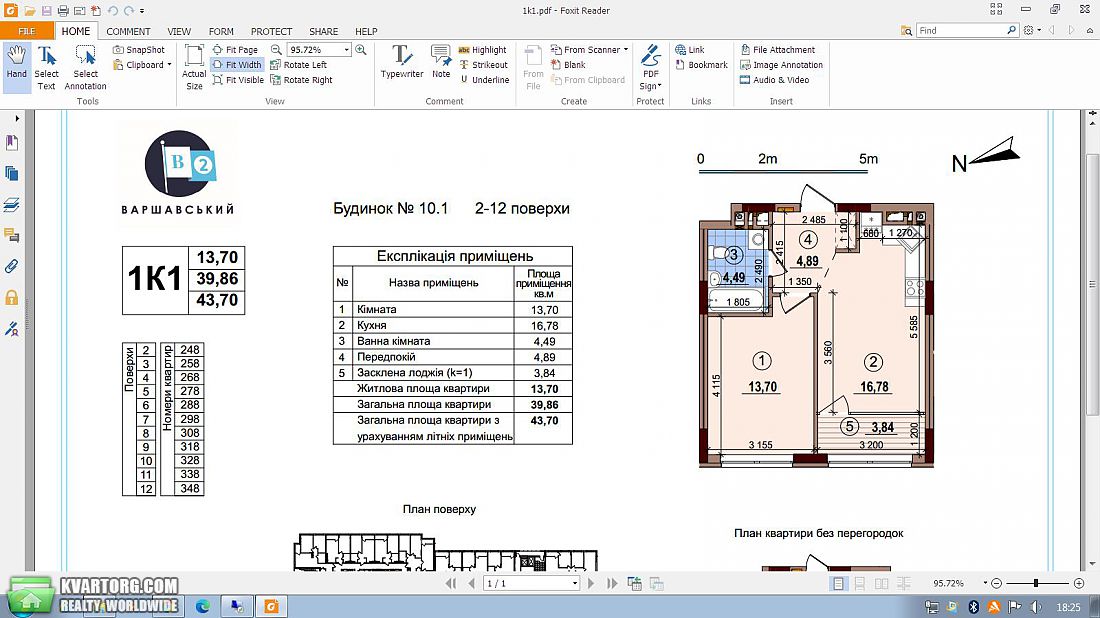1100x618 pixels.
Task: Enable continuous page view mode
Action: coord(860,584)
